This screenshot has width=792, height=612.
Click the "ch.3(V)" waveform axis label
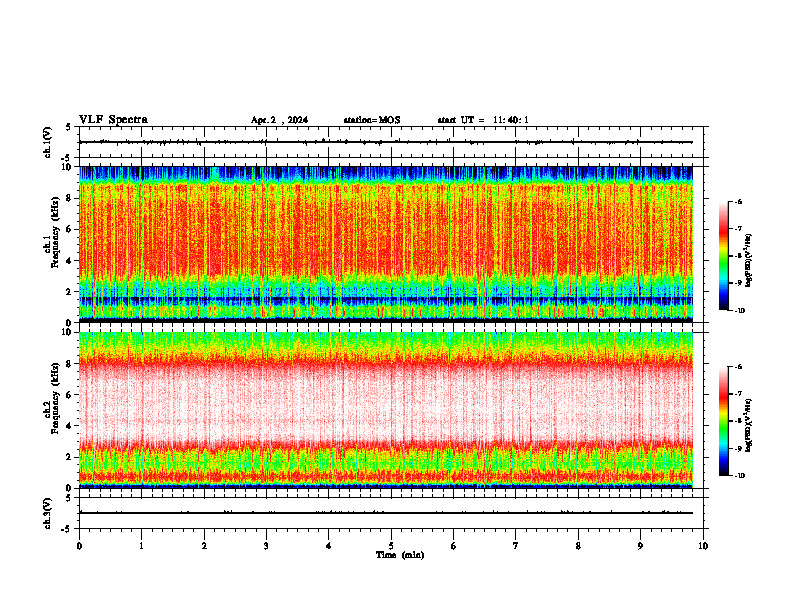[48, 514]
